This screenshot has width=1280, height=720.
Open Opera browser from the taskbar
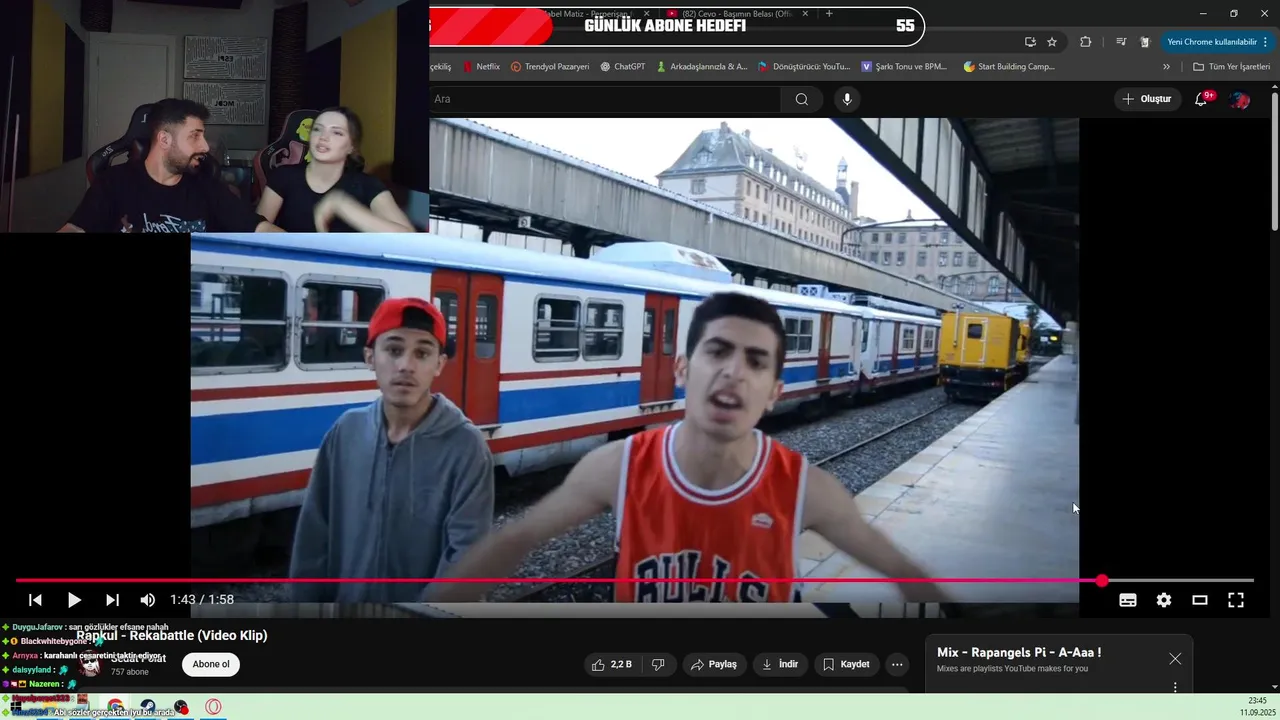(213, 707)
